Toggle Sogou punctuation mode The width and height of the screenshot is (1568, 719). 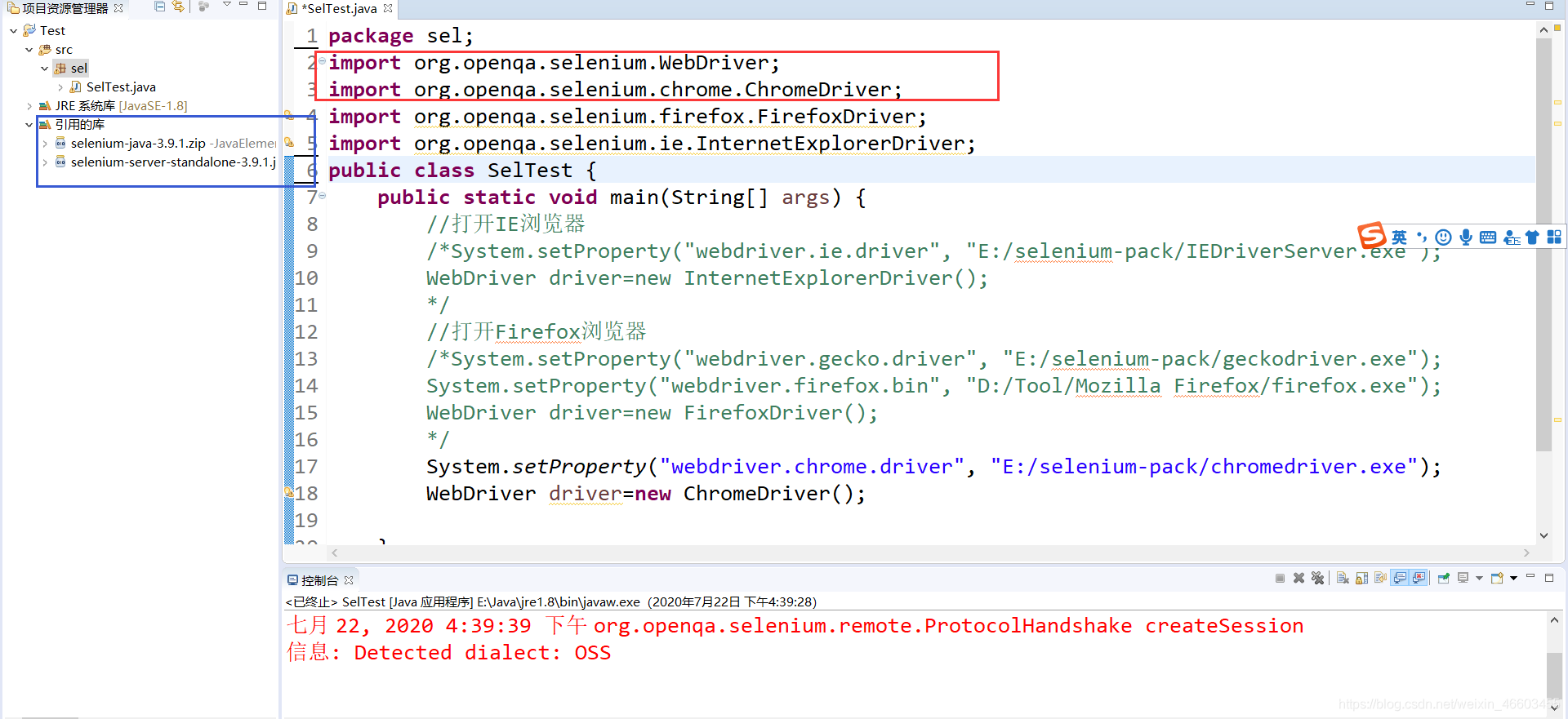(1422, 237)
